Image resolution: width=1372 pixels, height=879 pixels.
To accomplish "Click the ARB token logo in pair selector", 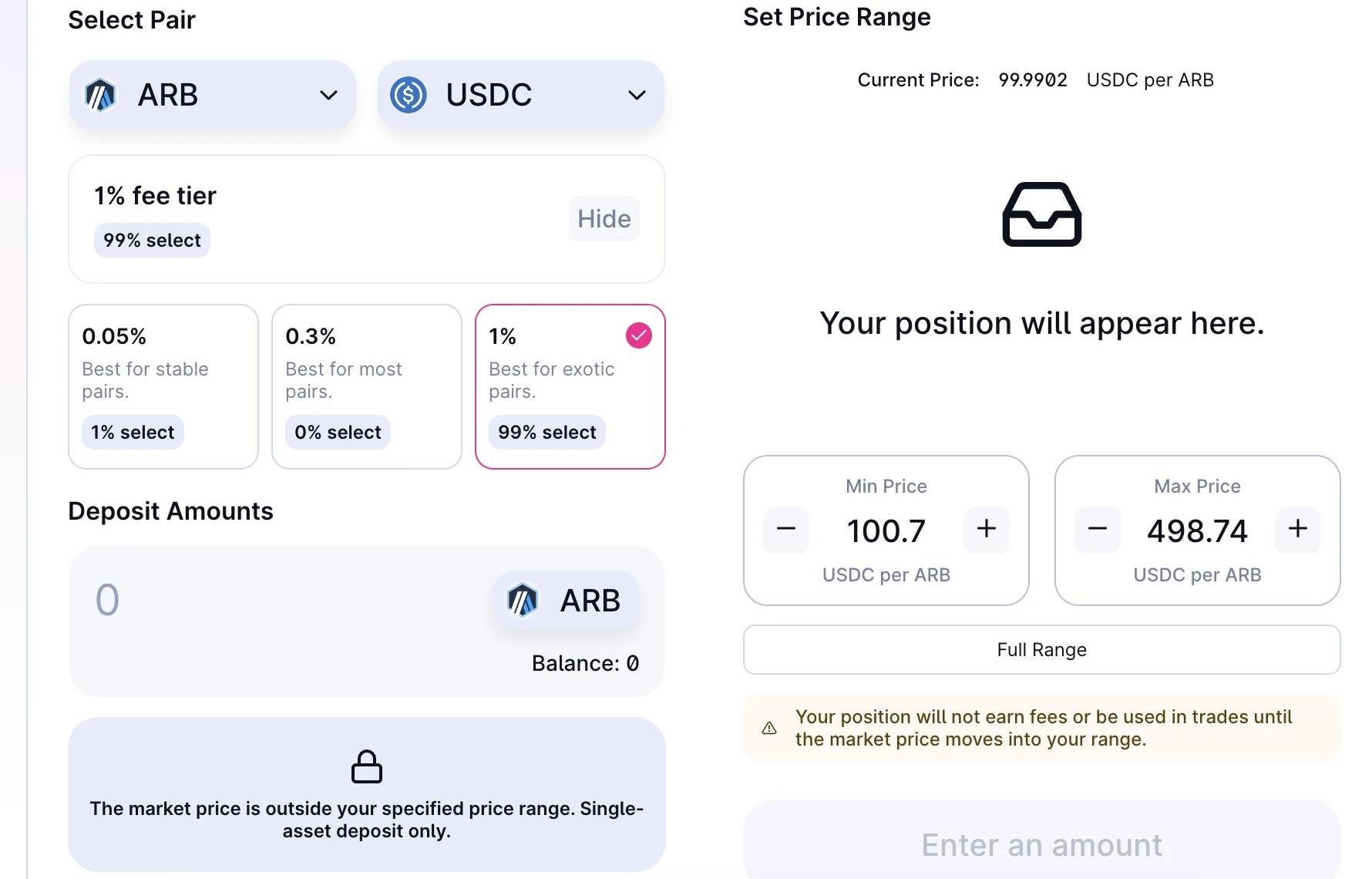I will point(100,96).
